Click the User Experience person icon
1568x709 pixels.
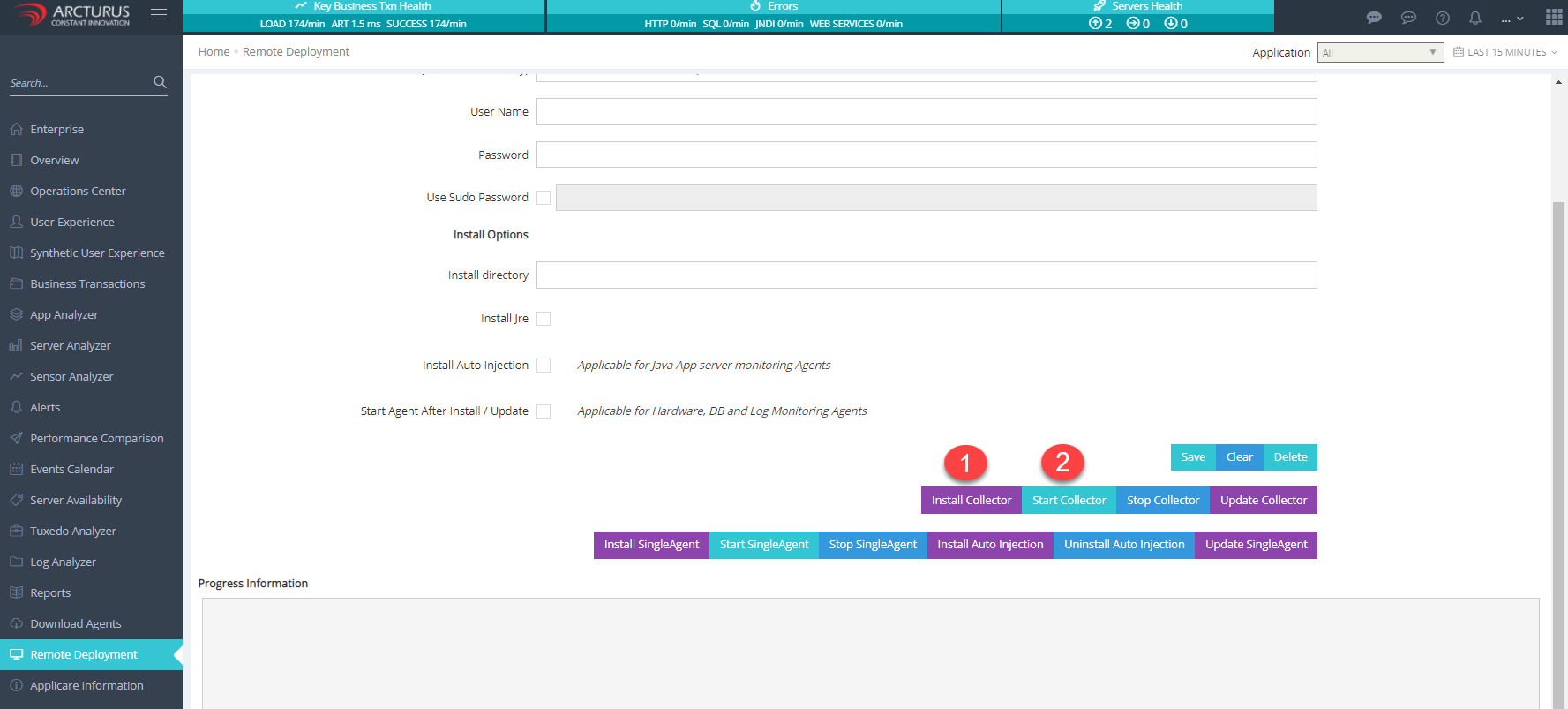pos(16,222)
